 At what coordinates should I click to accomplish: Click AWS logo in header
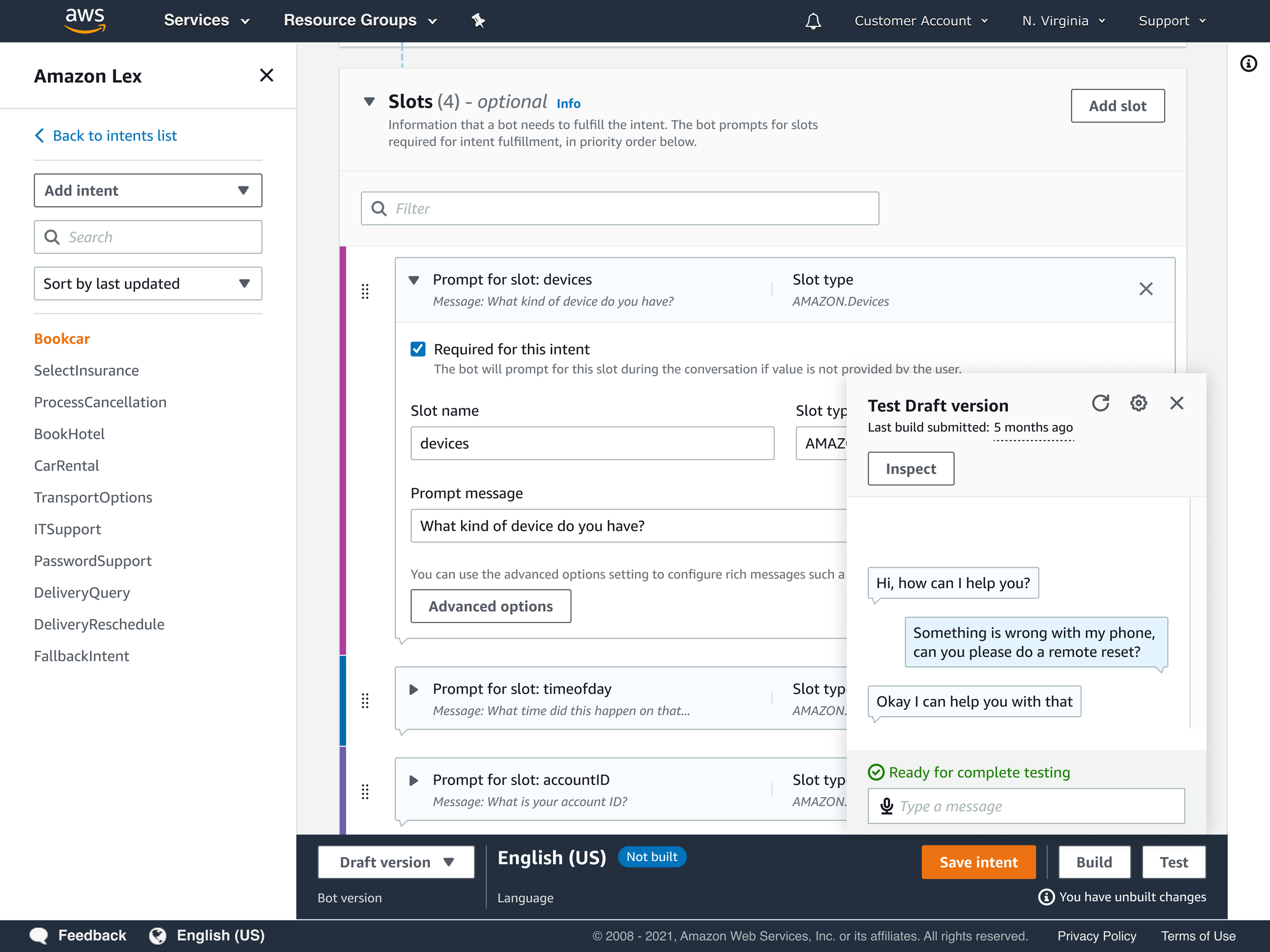tap(85, 20)
